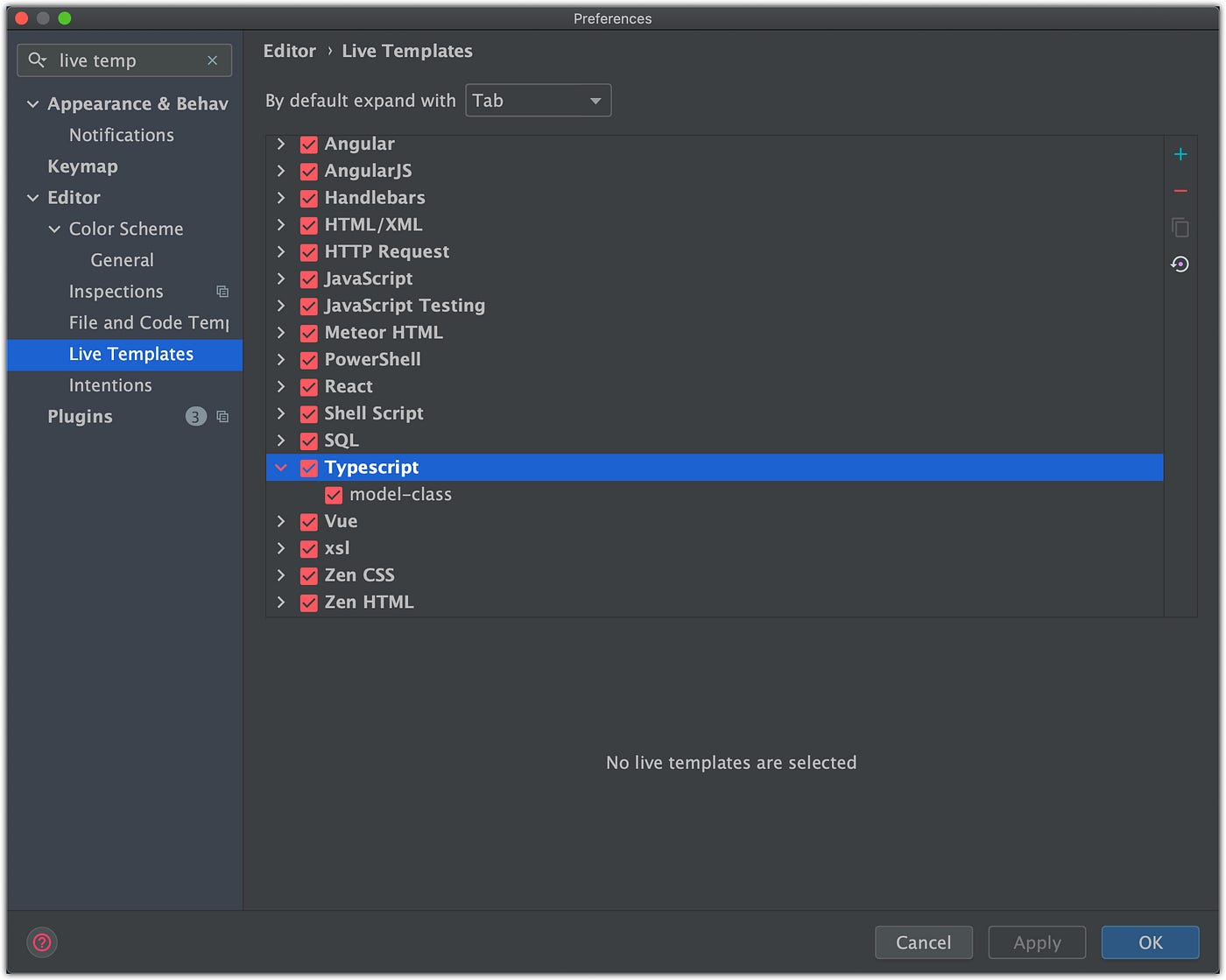This screenshot has height=980, width=1226.
Task: Uncheck the model-class template checkbox
Action: 334,495
